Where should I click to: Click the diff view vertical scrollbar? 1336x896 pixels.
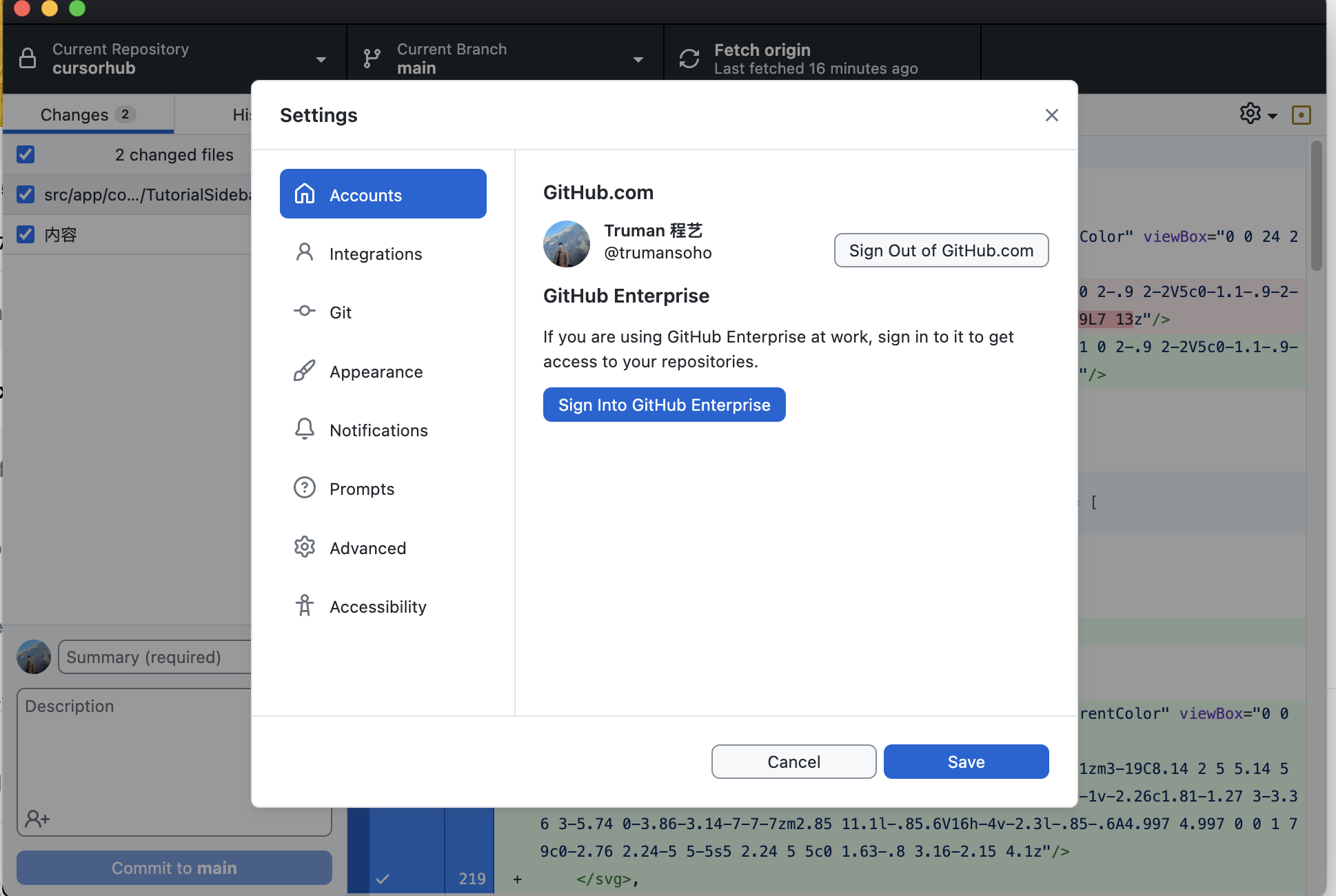1316,205
